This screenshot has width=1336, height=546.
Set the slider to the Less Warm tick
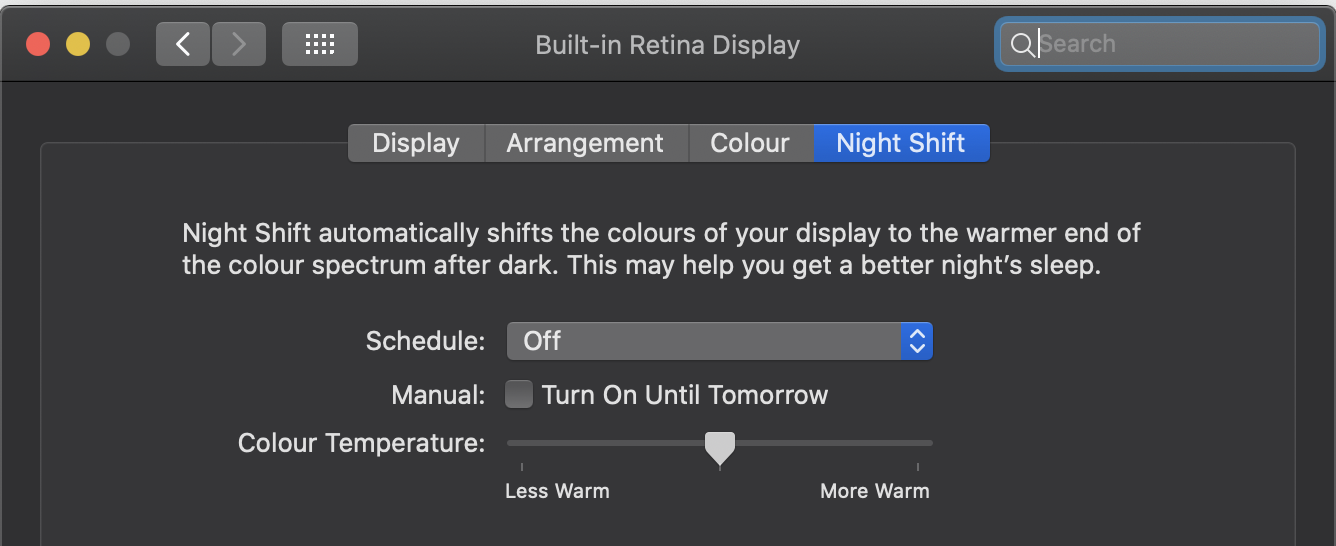522,443
